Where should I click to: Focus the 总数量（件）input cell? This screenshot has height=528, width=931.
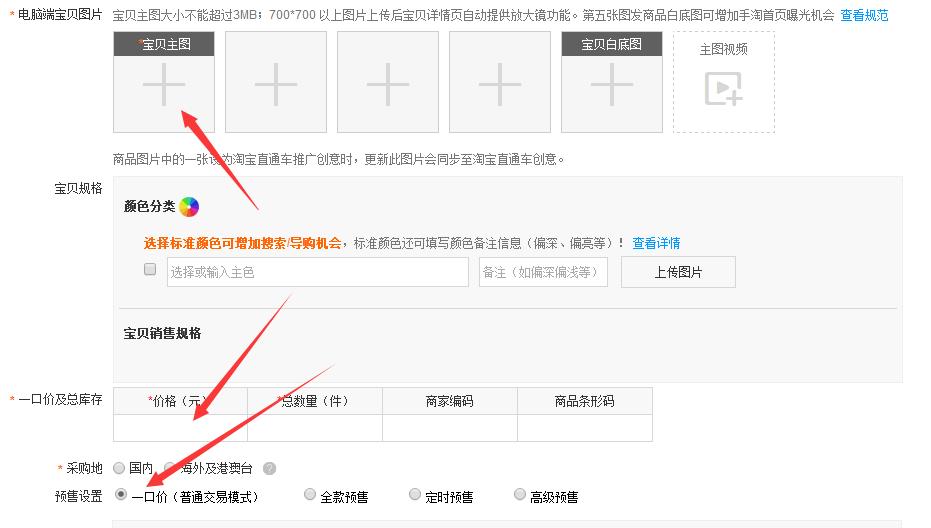tap(315, 428)
